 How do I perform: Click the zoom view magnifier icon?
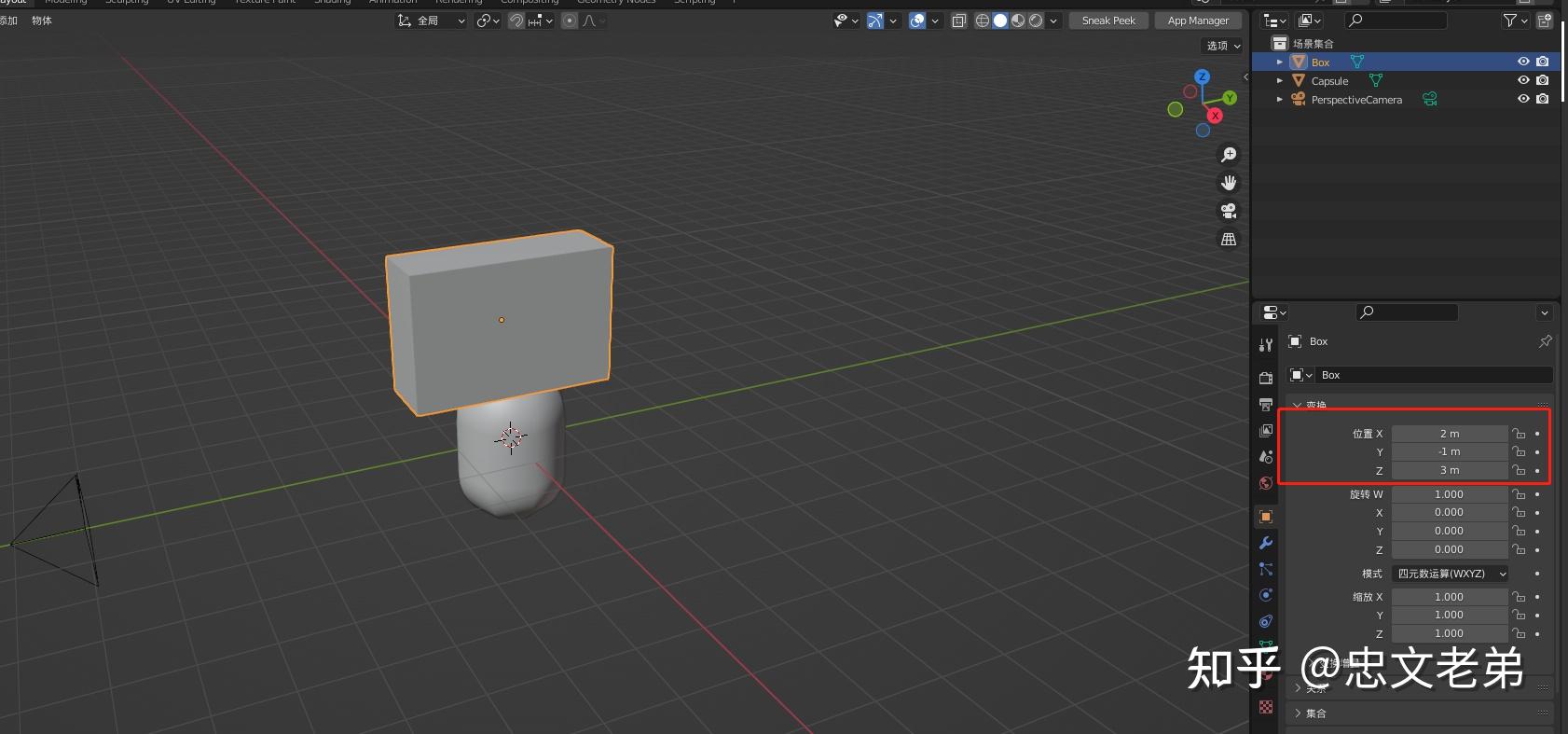(x=1229, y=154)
